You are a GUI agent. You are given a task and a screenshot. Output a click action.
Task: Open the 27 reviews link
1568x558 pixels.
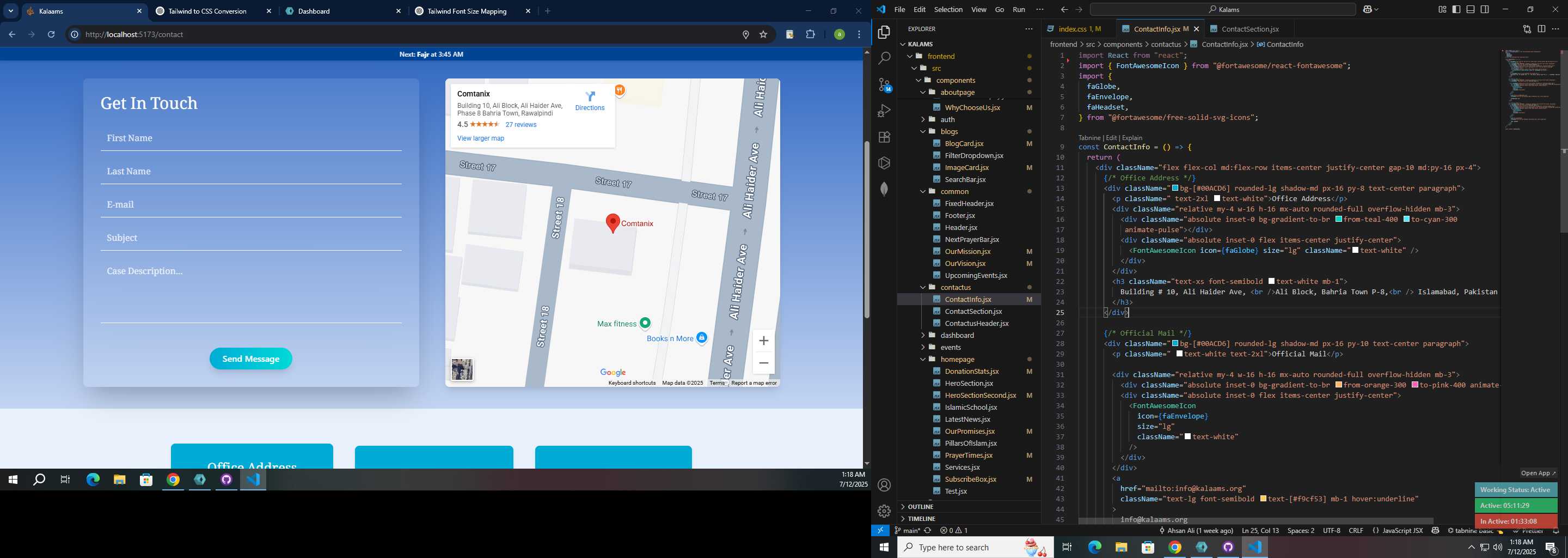(521, 124)
